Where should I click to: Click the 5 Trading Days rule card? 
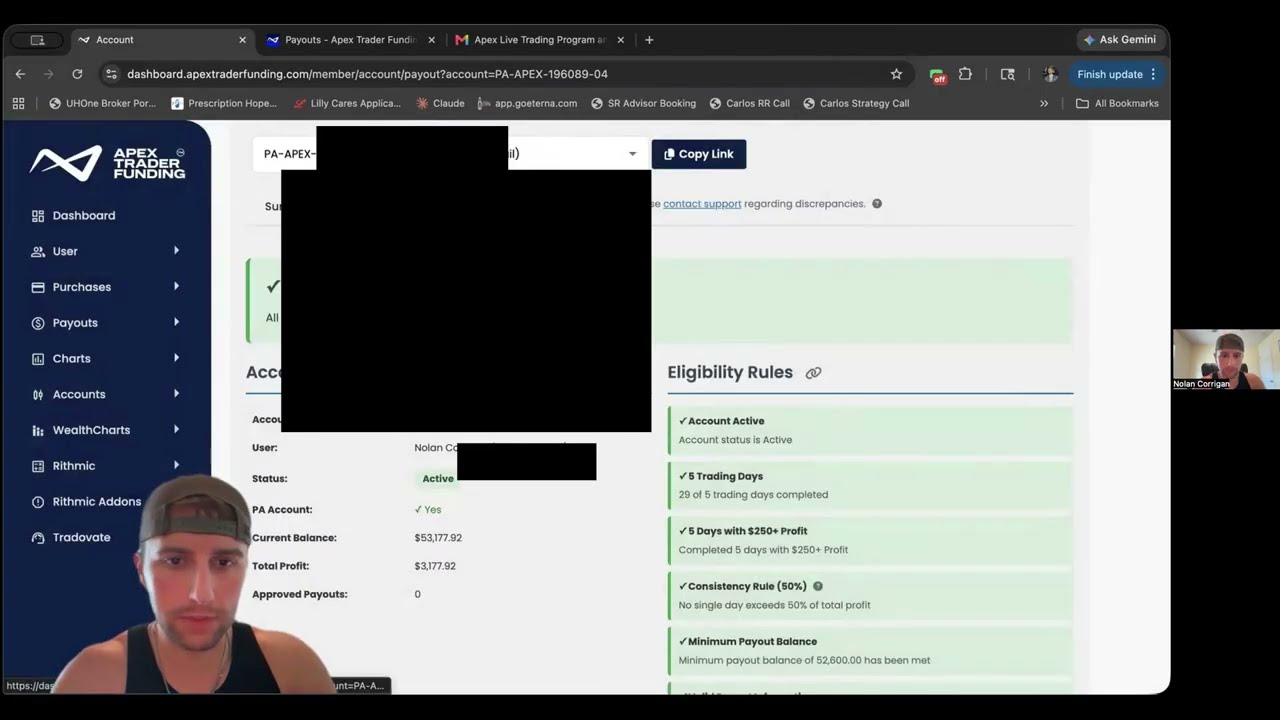[869, 485]
